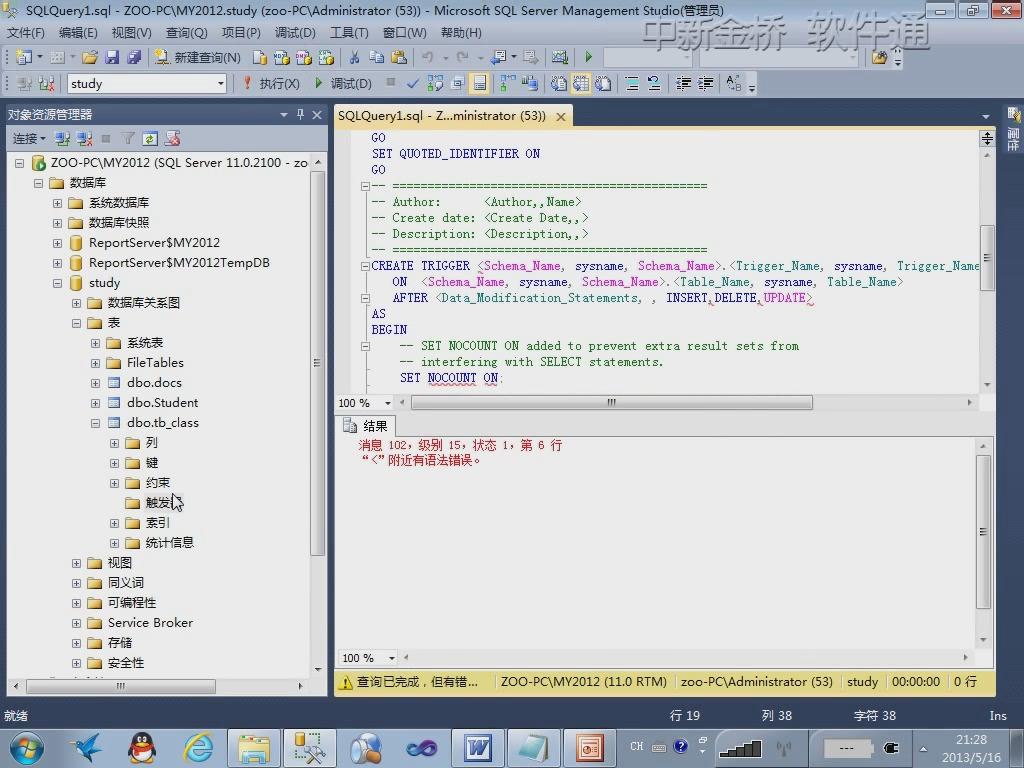1024x768 pixels.
Task: Click the editor horizontal scrollbar thumb
Action: pos(611,402)
